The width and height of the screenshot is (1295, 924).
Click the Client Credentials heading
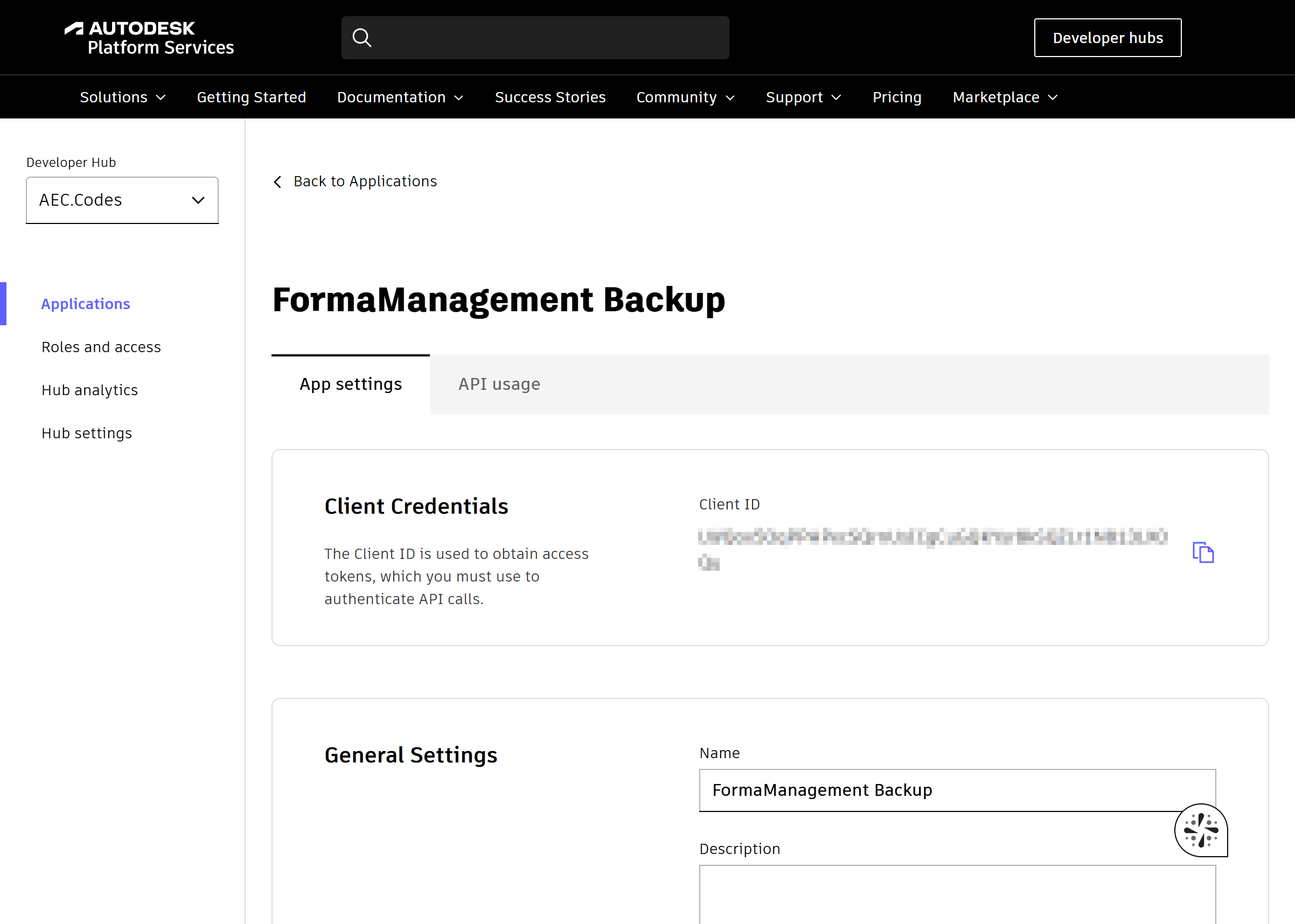[416, 506]
